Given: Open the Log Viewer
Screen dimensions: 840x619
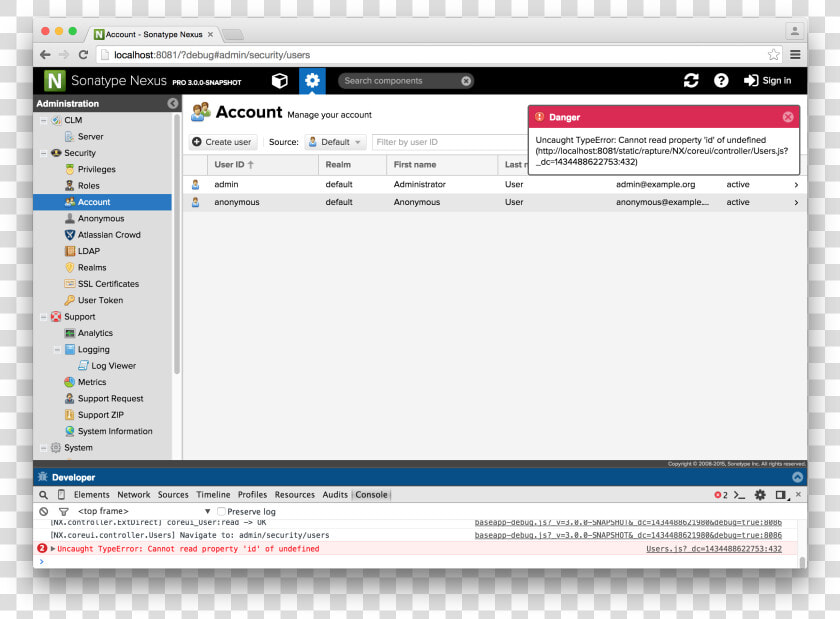Looking at the screenshot, I should (107, 366).
